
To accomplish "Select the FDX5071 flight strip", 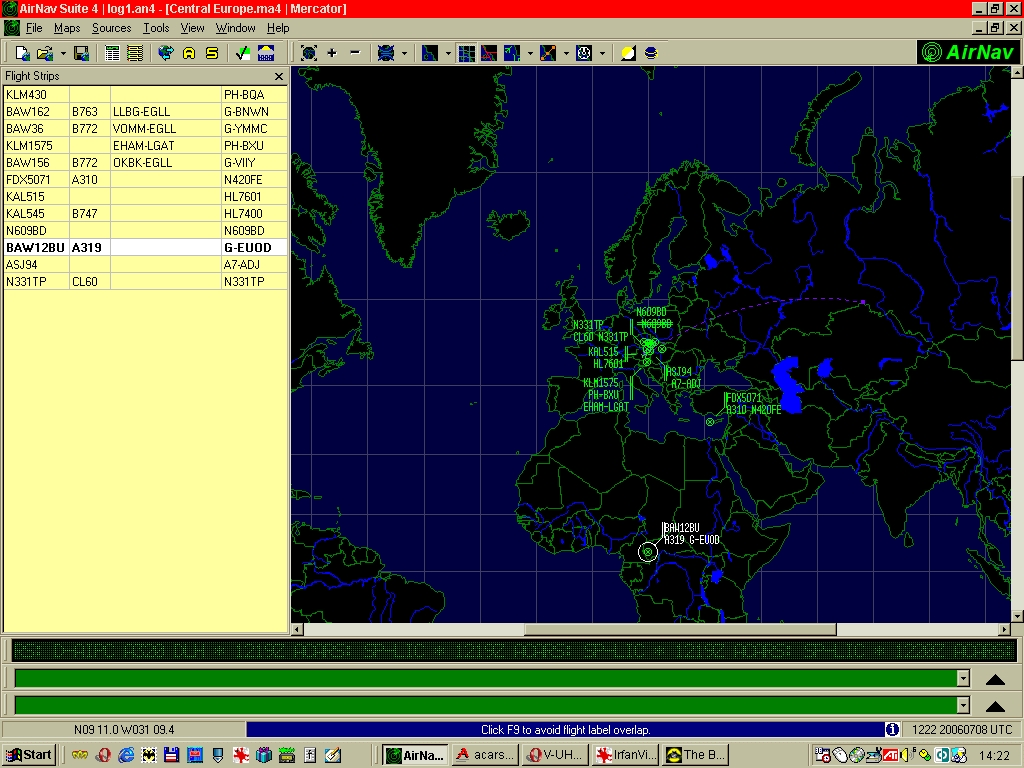I will [146, 180].
